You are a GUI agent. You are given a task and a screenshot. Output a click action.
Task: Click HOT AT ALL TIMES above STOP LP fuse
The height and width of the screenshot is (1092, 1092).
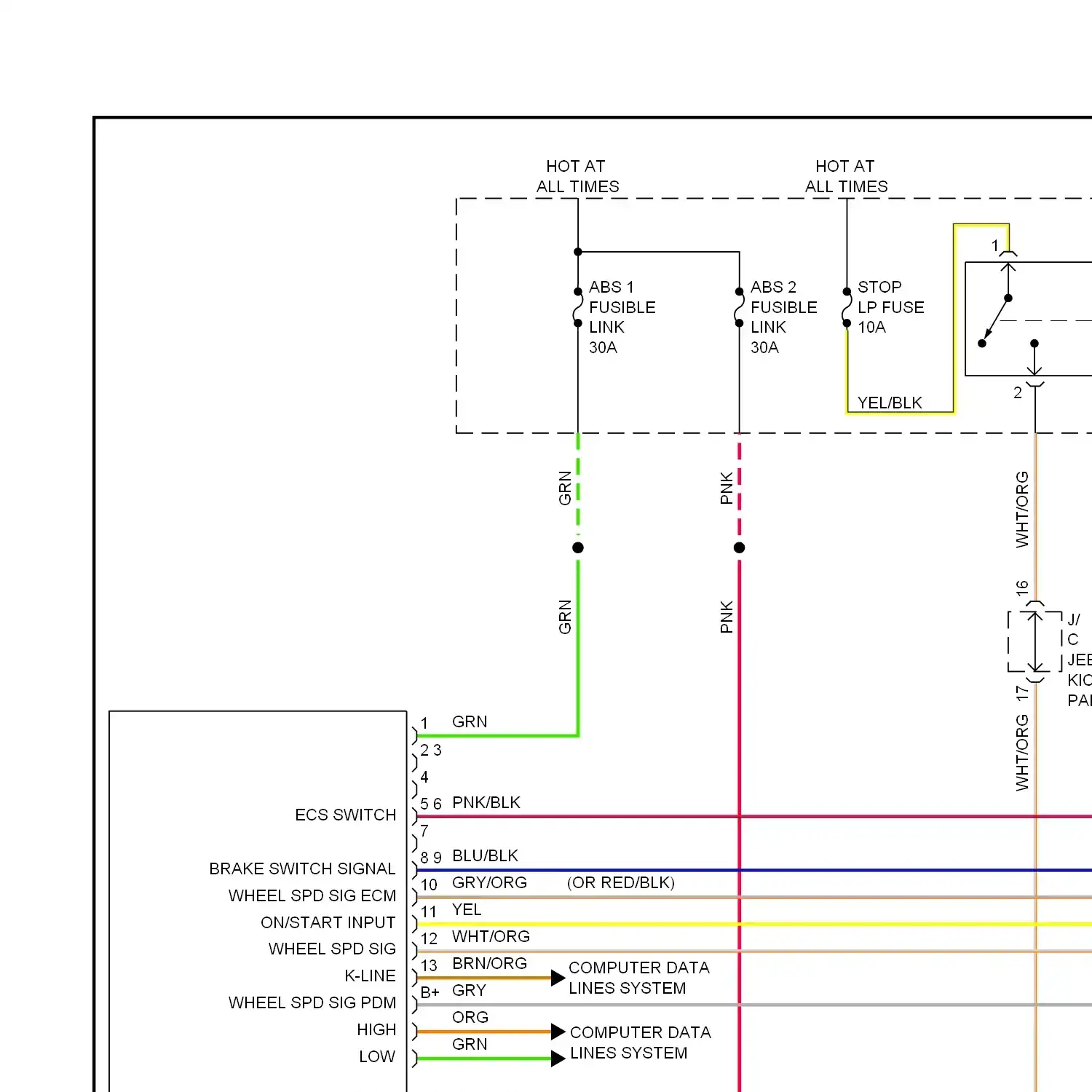pos(846,176)
